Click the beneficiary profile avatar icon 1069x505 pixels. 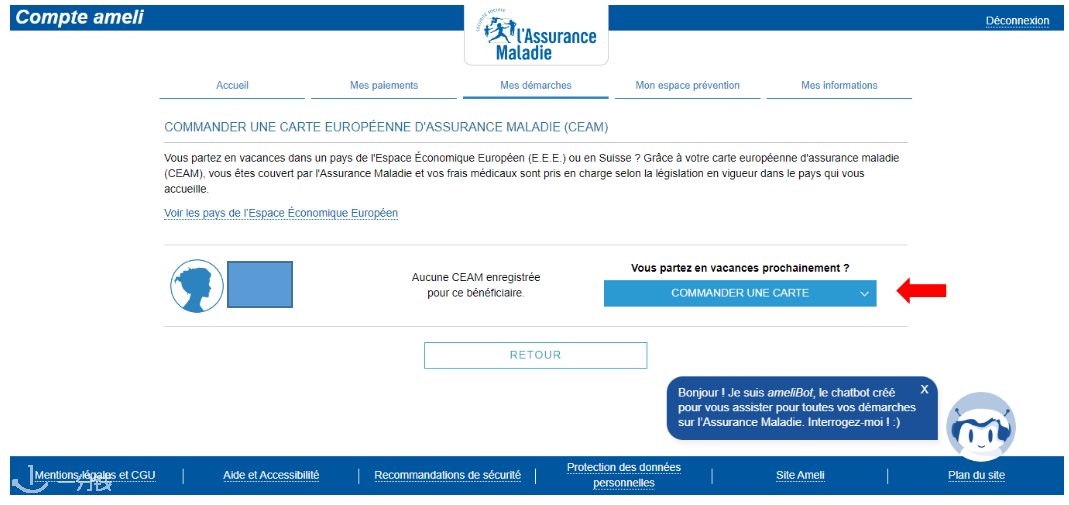click(x=197, y=286)
